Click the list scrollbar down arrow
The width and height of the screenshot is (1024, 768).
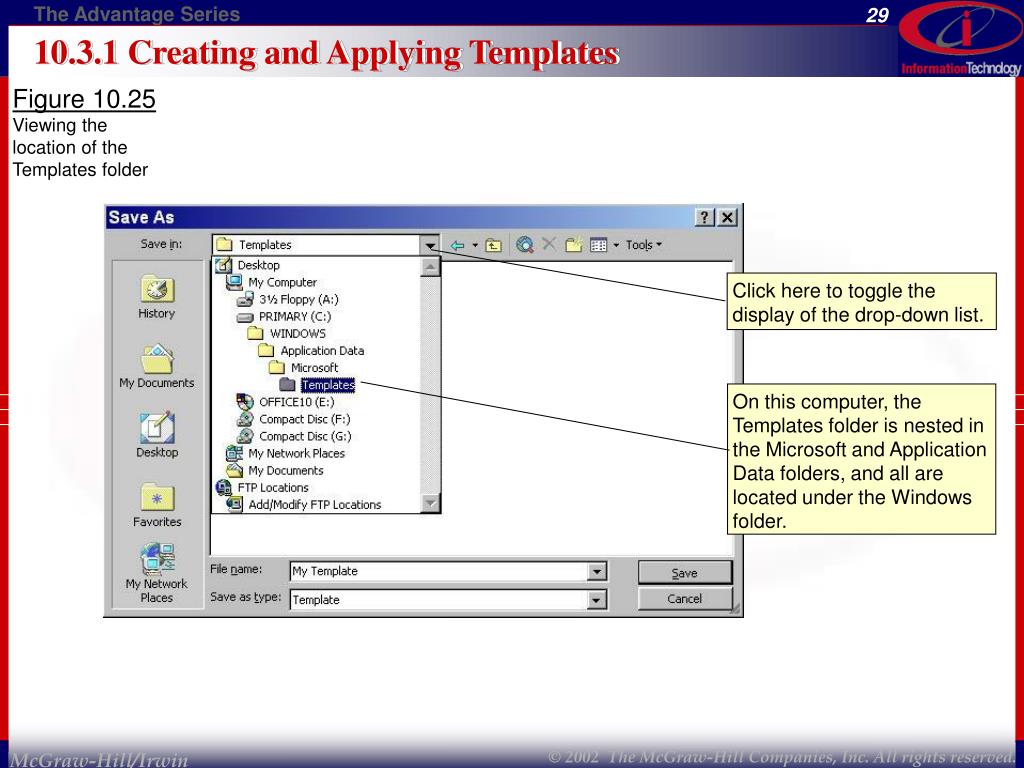click(430, 503)
